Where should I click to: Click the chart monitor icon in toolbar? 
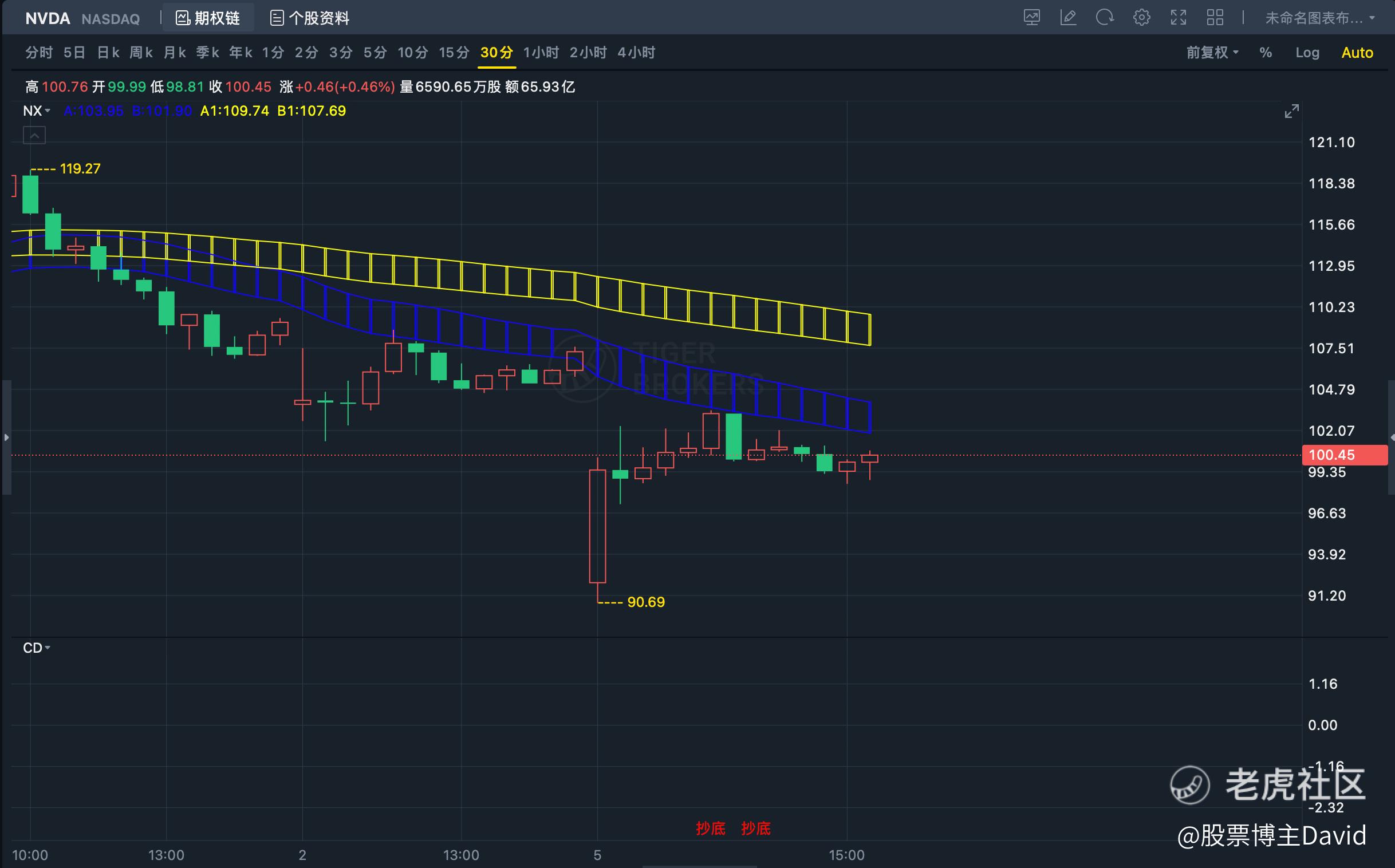tap(1031, 18)
